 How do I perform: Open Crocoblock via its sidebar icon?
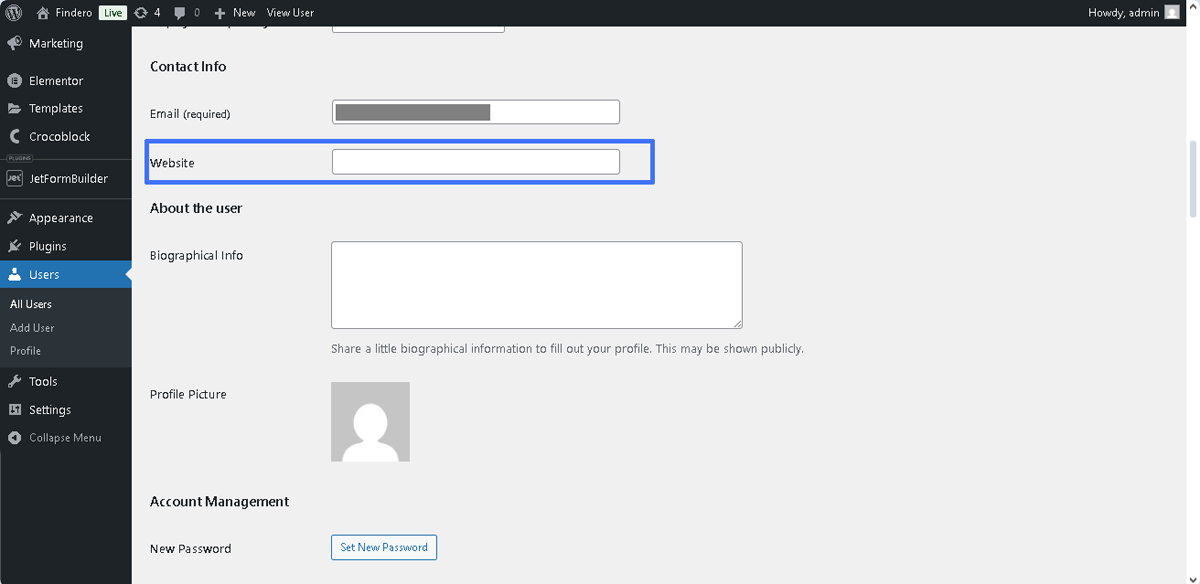tap(14, 136)
